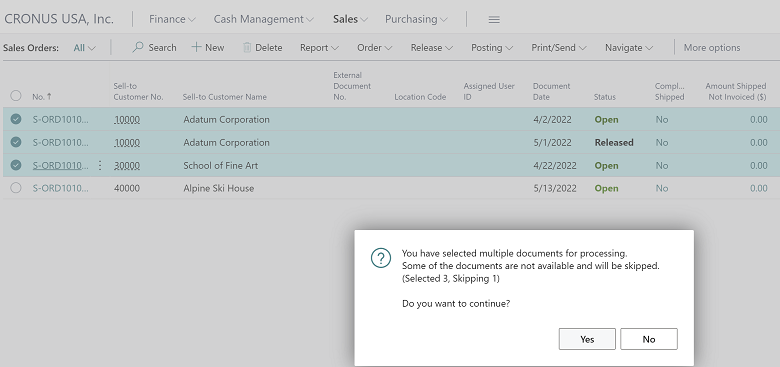Click the CRONUS USA, Inc. company name
Image resolution: width=780 pixels, height=367 pixels.
(59, 19)
